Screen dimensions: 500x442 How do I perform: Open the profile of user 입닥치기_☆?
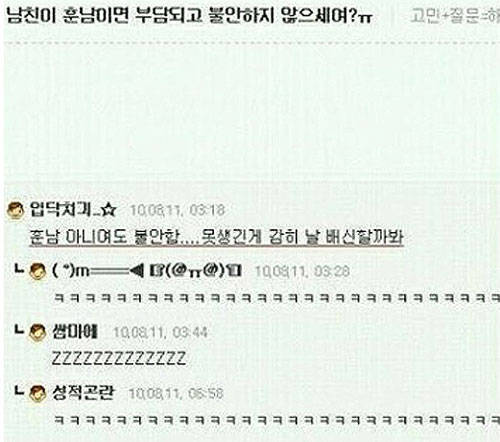[73, 210]
